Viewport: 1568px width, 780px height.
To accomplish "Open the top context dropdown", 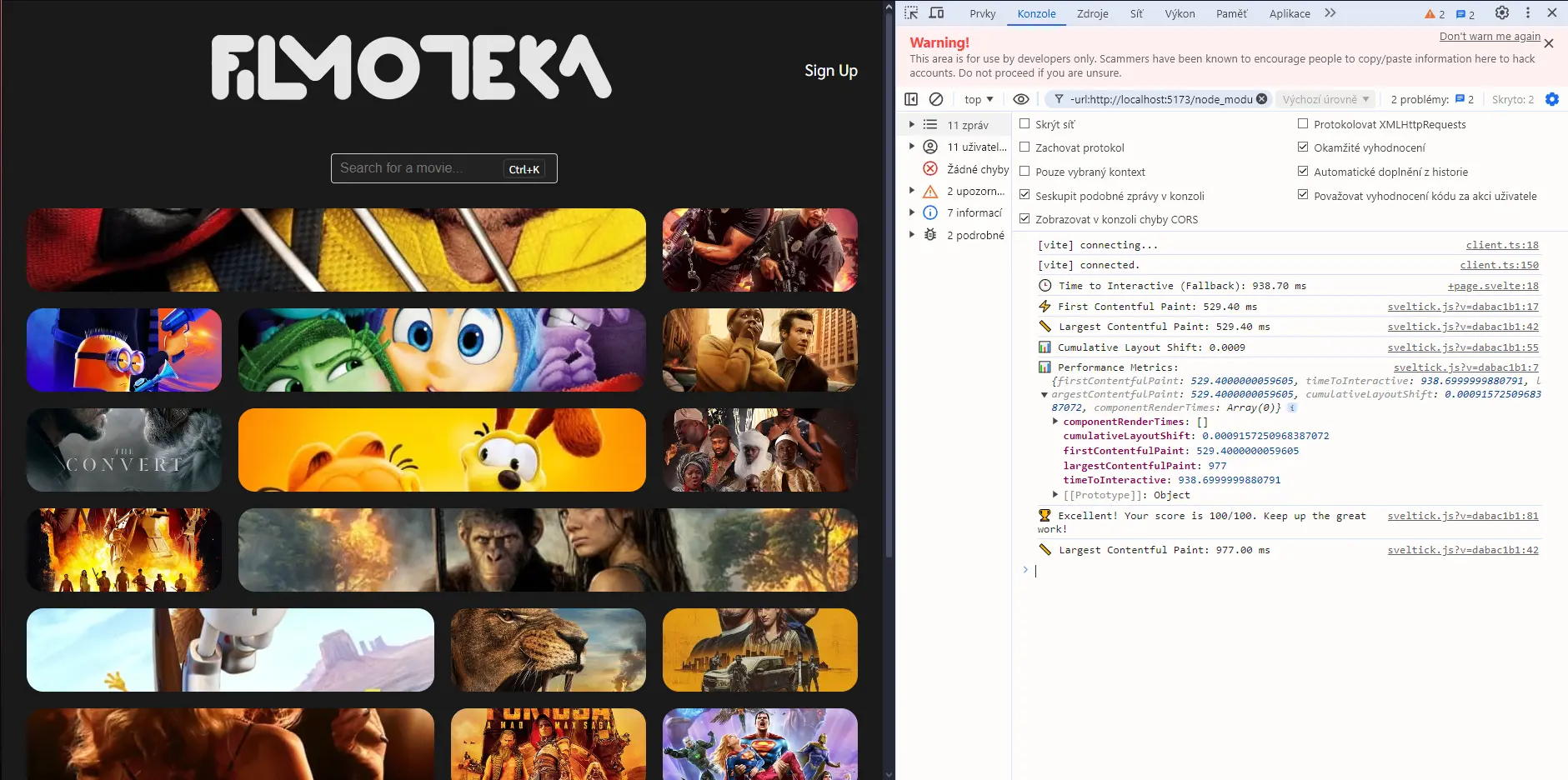I will point(979,99).
